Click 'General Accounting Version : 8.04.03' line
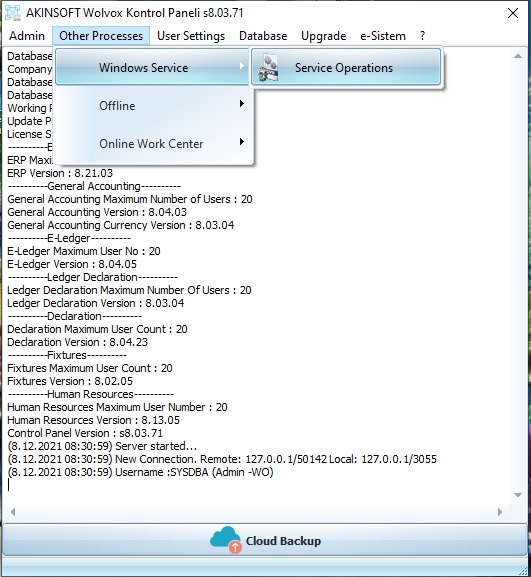531x577 pixels. tap(97, 212)
